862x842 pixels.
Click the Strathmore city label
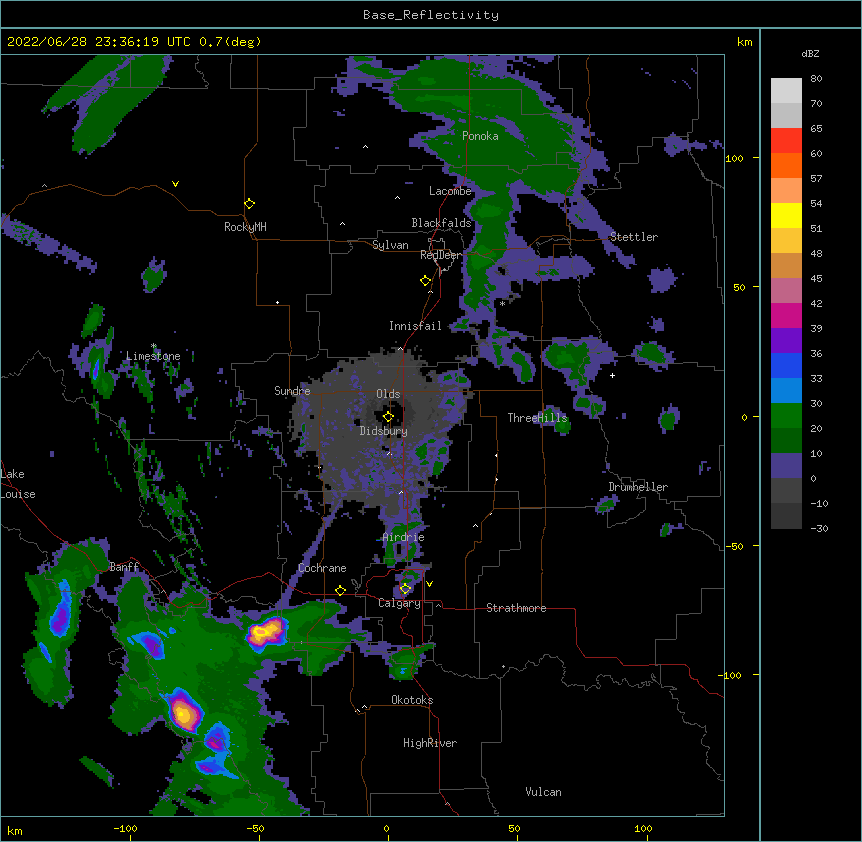click(x=516, y=608)
